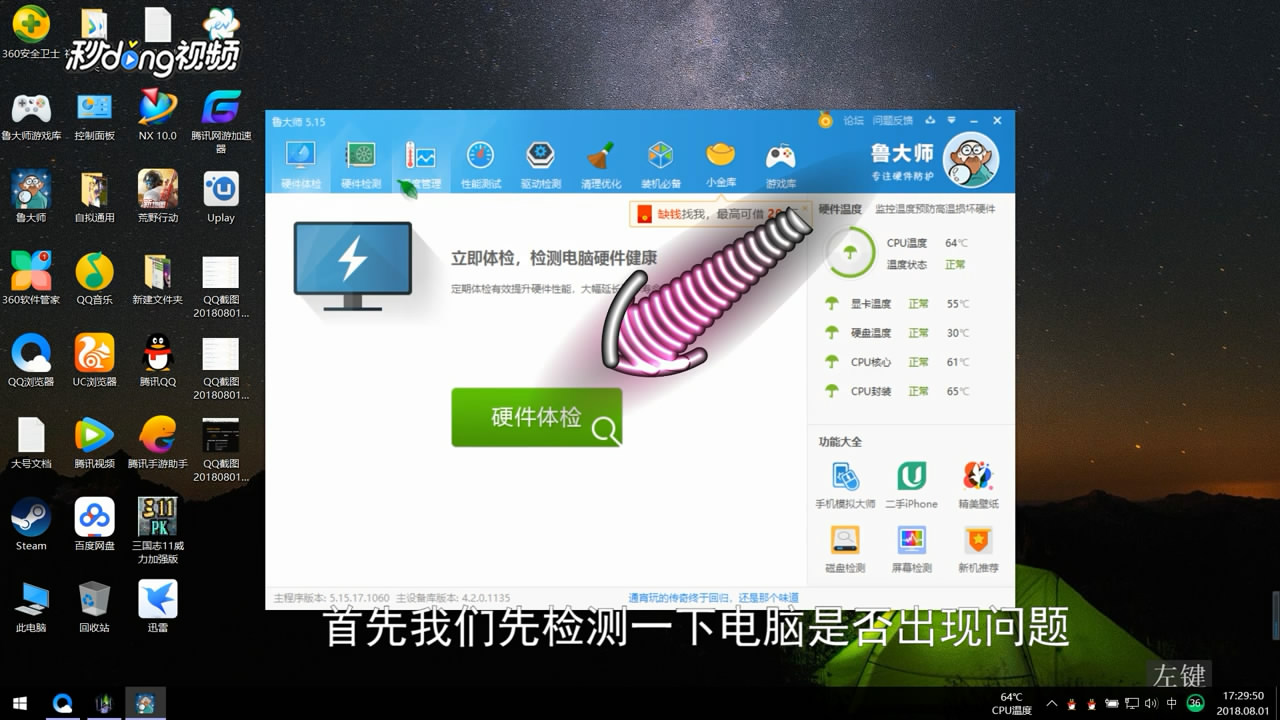Switch input method via 中 indicator
The image size is (1280, 720).
click(1171, 703)
